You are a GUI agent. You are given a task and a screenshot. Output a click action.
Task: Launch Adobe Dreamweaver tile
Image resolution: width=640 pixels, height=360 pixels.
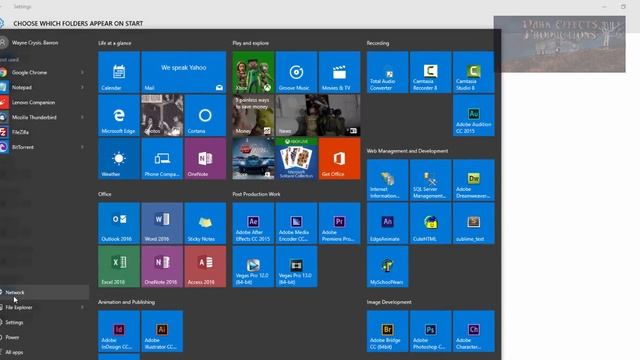pos(474,180)
